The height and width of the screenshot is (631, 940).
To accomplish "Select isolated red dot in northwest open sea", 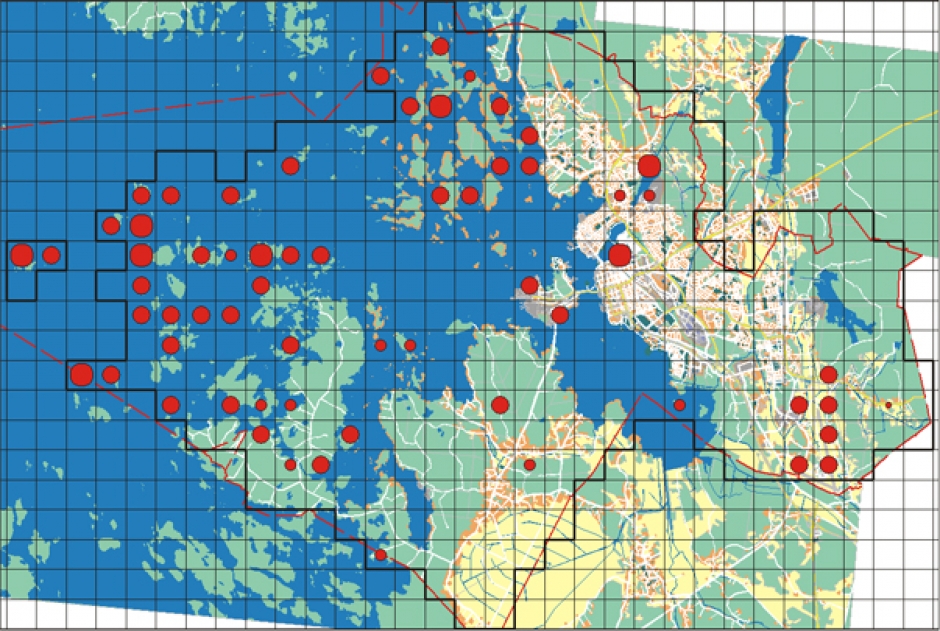I will tap(290, 165).
